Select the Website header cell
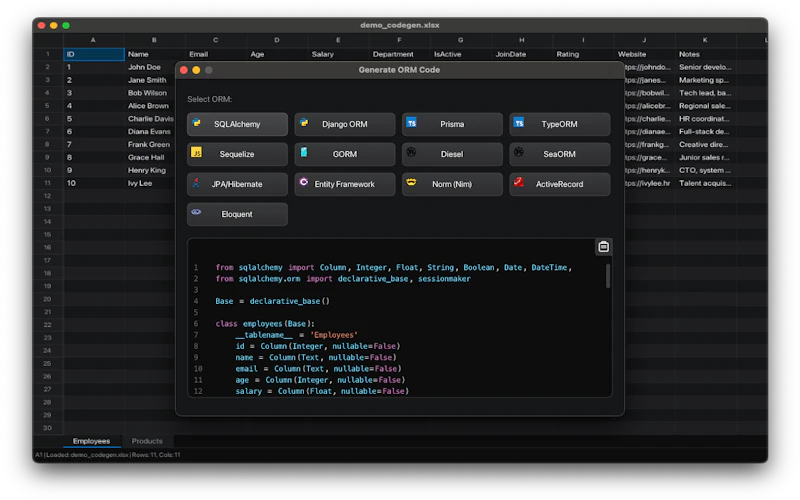Image resolution: width=800 pixels, height=500 pixels. (x=645, y=54)
